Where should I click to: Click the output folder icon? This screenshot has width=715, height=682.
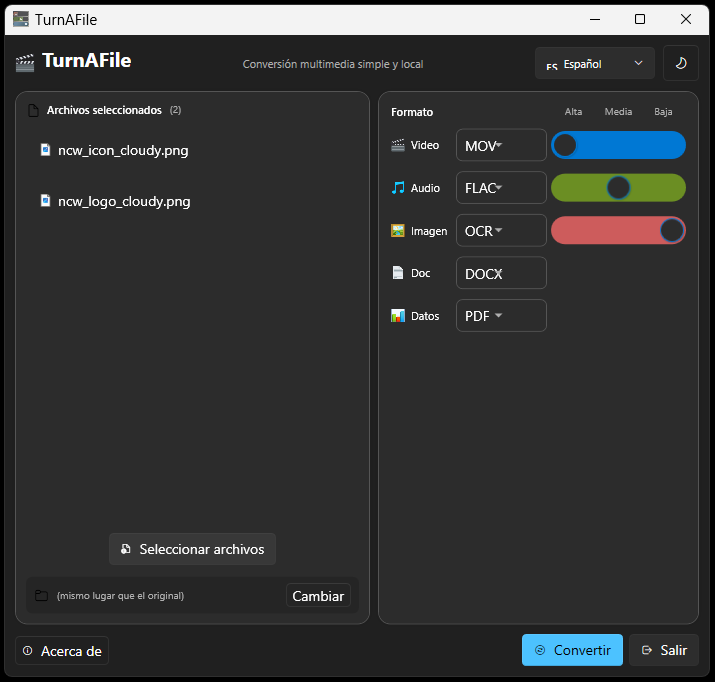41,596
